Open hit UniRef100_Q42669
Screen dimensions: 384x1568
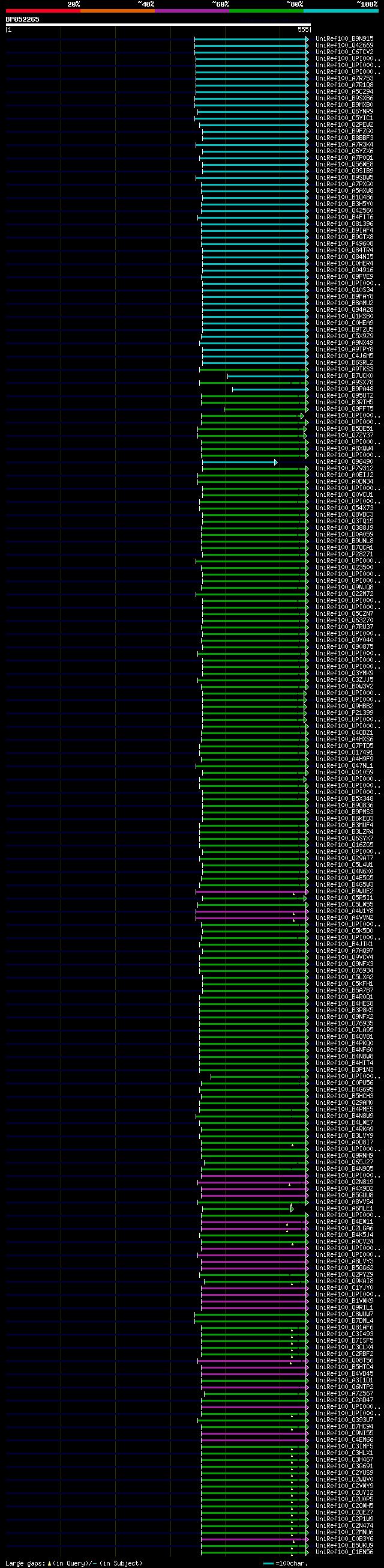point(344,46)
